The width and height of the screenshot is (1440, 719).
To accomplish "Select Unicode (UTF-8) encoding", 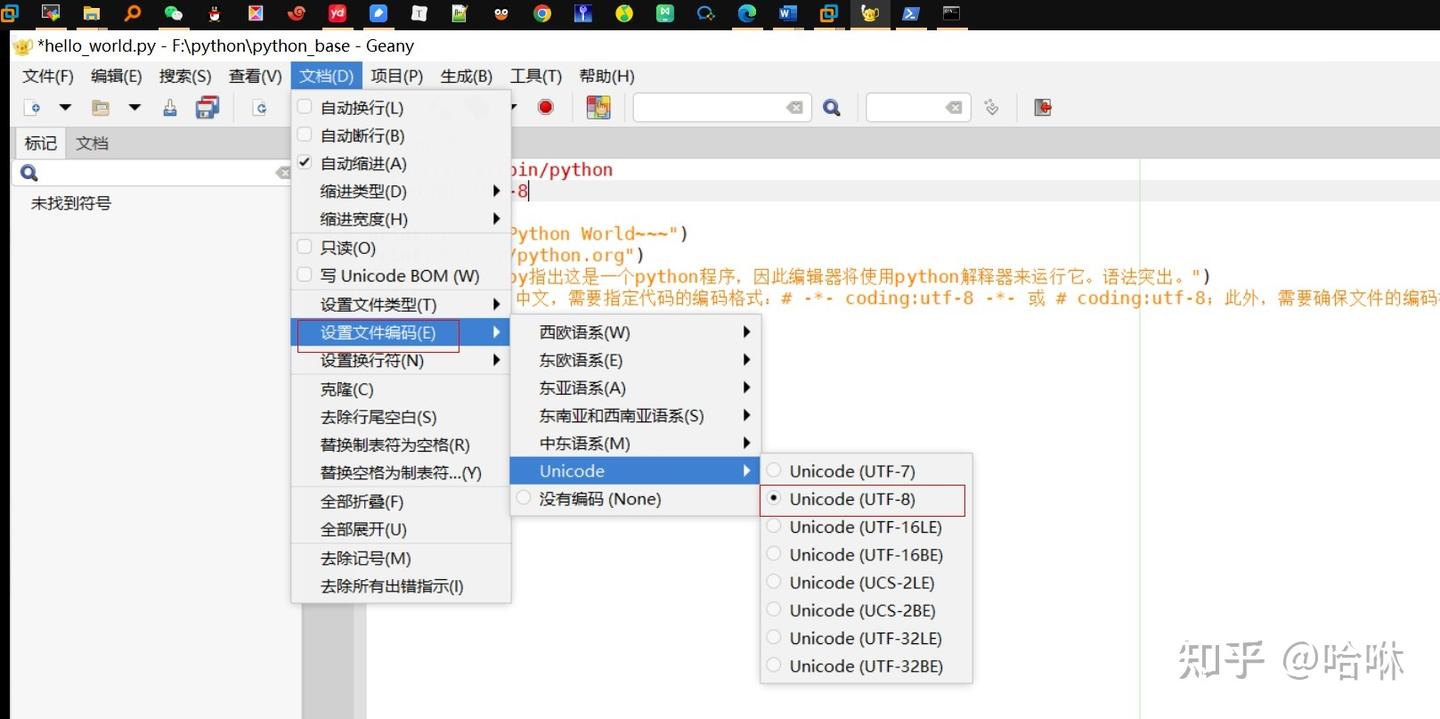I will (866, 499).
